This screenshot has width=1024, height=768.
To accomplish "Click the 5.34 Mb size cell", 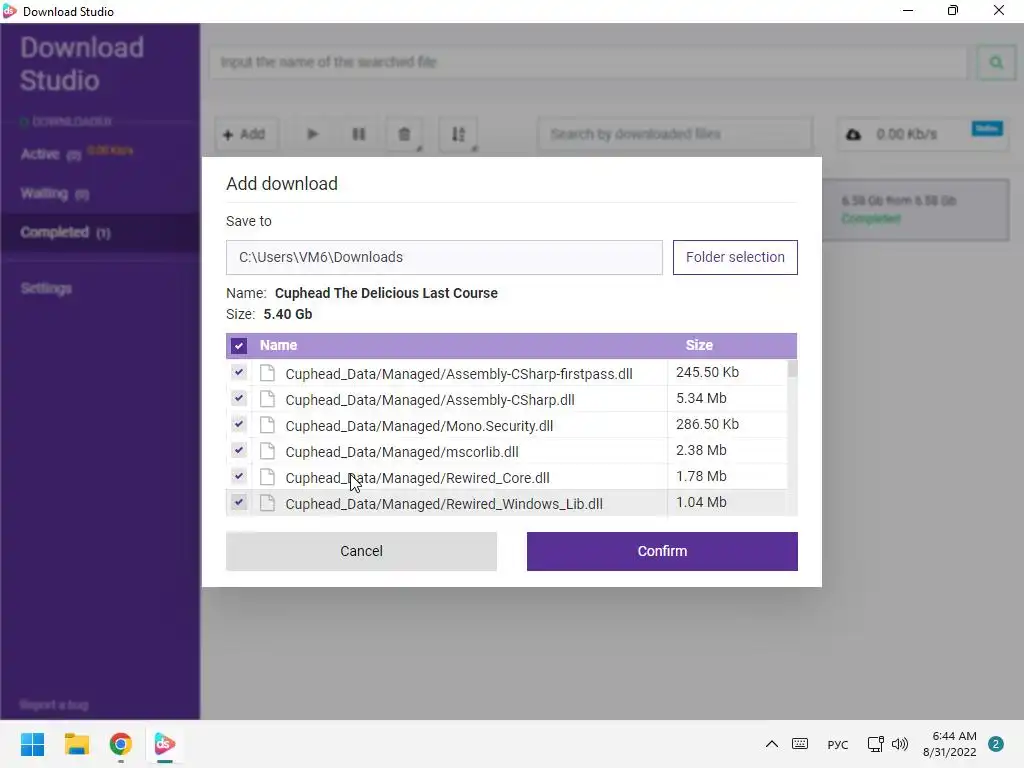I will (701, 398).
